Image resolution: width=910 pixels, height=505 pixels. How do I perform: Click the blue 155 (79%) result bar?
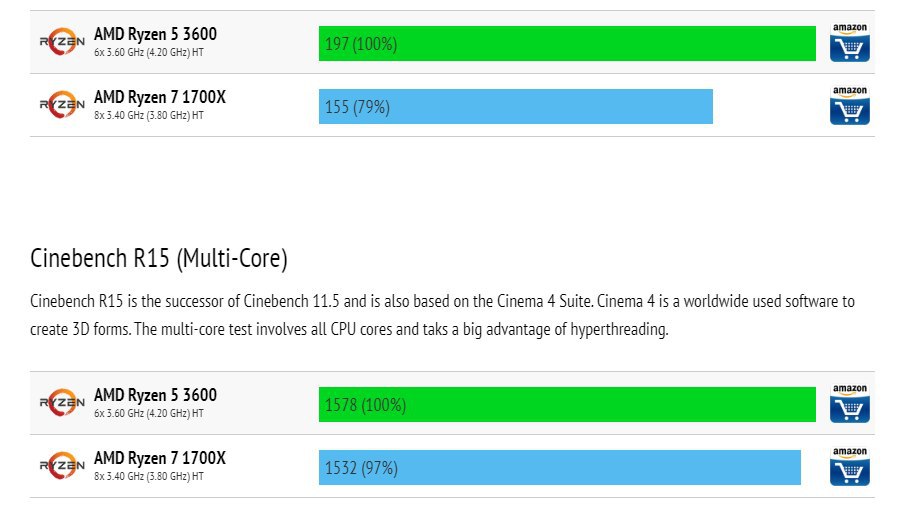(x=515, y=107)
